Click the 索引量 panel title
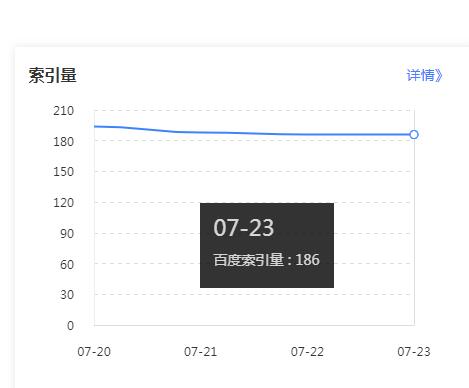The image size is (469, 388). [x=53, y=75]
